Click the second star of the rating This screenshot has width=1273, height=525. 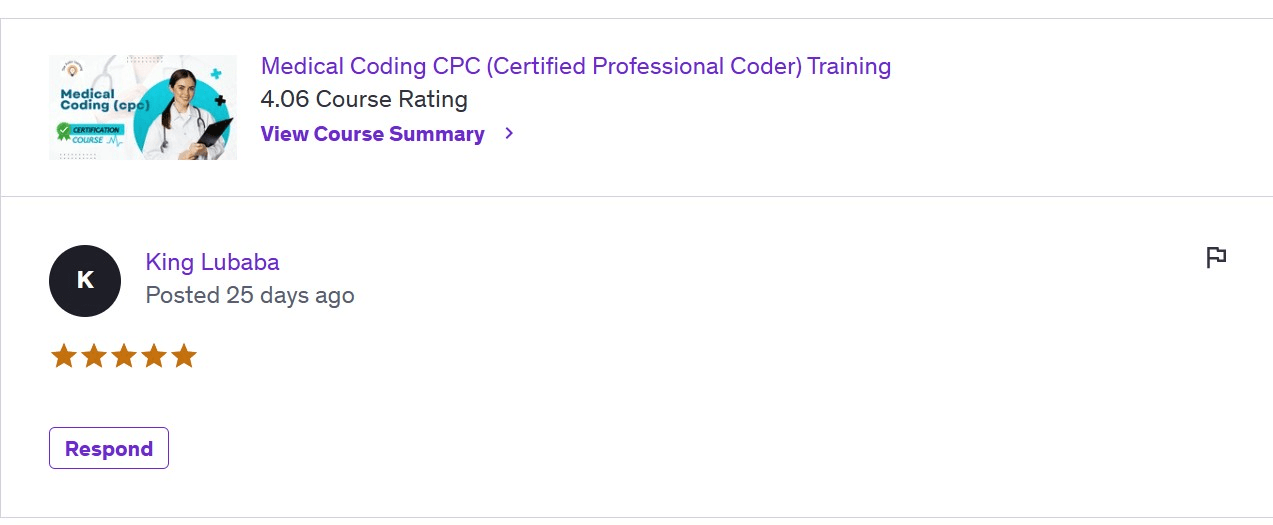pyautogui.click(x=94, y=356)
